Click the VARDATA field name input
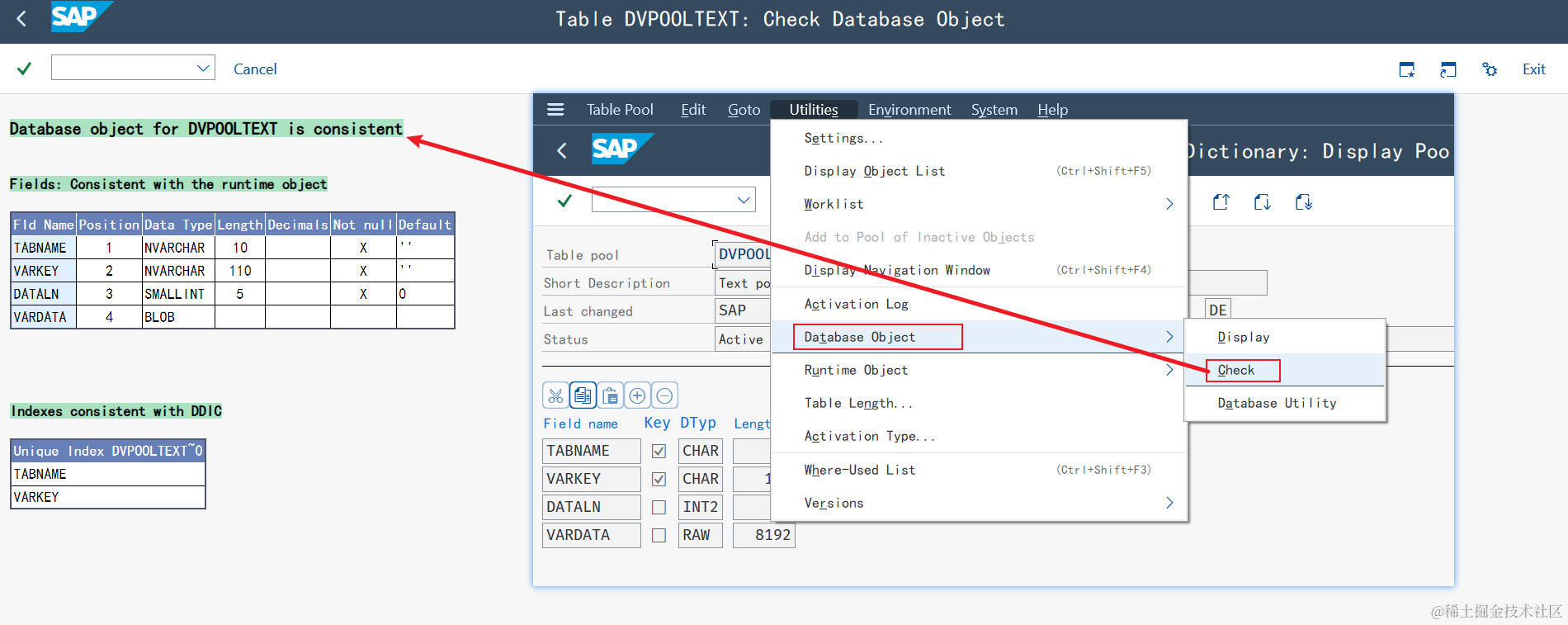This screenshot has height=625, width=1568. click(x=592, y=535)
